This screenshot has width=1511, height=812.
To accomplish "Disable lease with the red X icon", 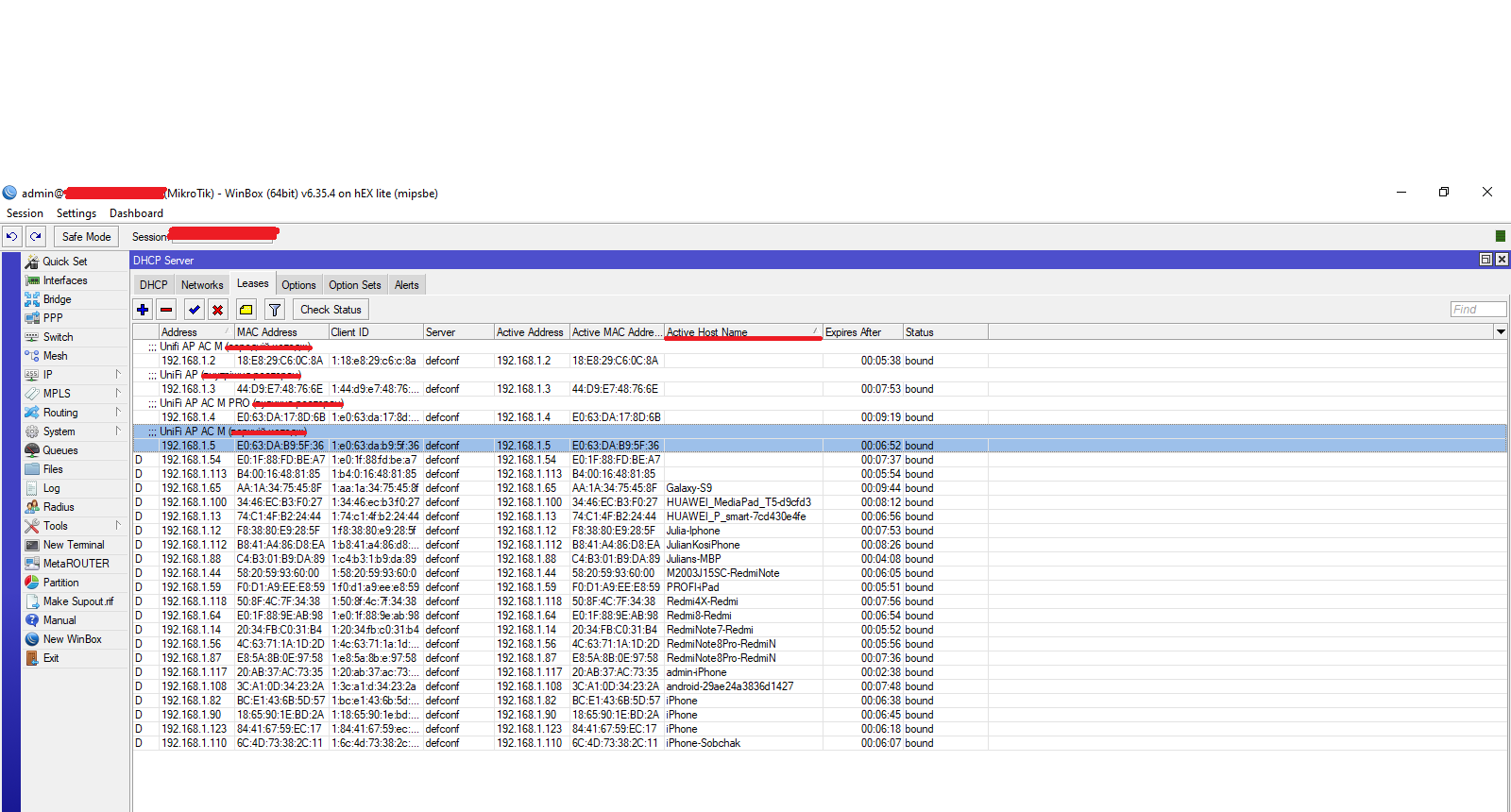I will pyautogui.click(x=217, y=310).
